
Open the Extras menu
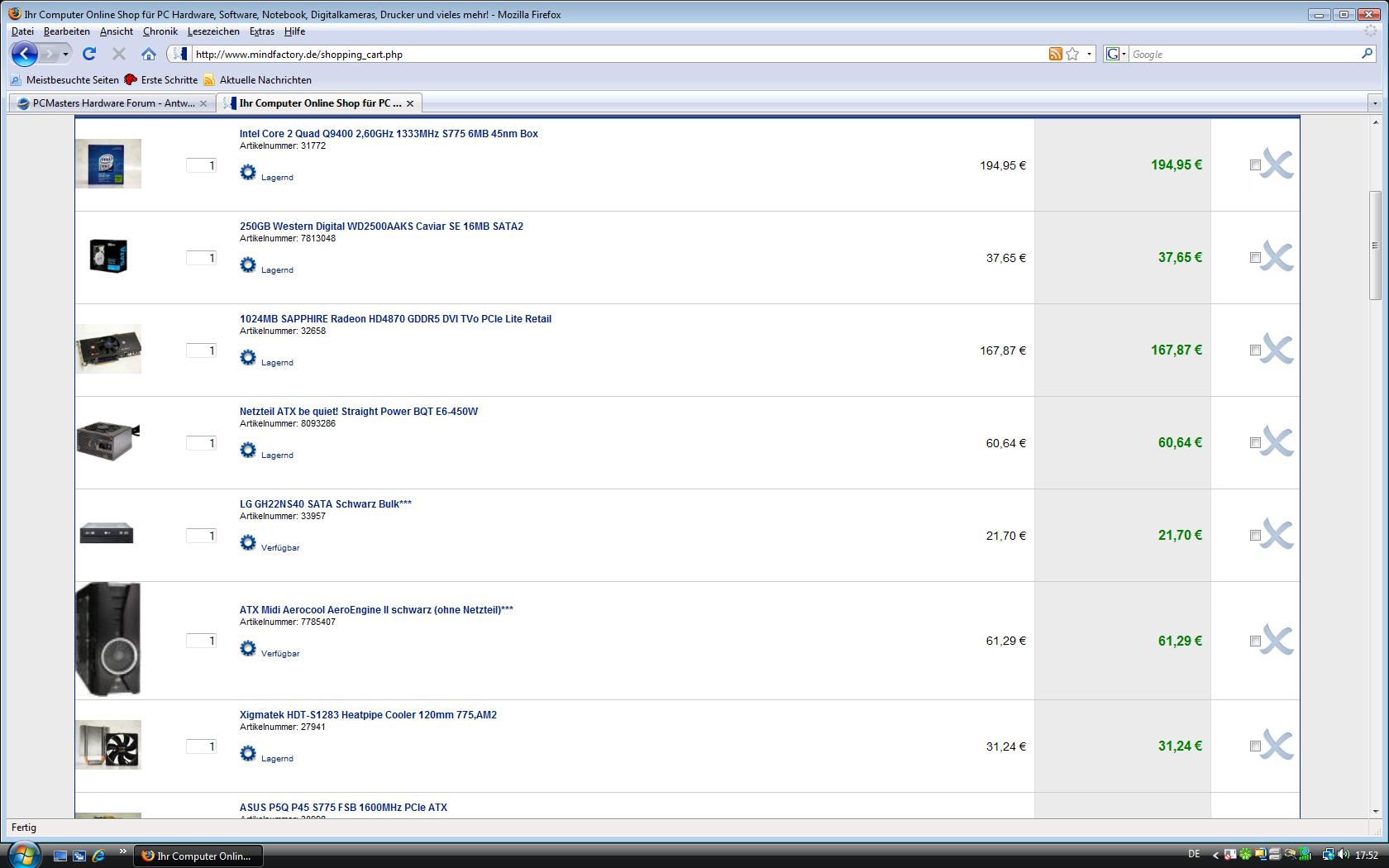(262, 31)
